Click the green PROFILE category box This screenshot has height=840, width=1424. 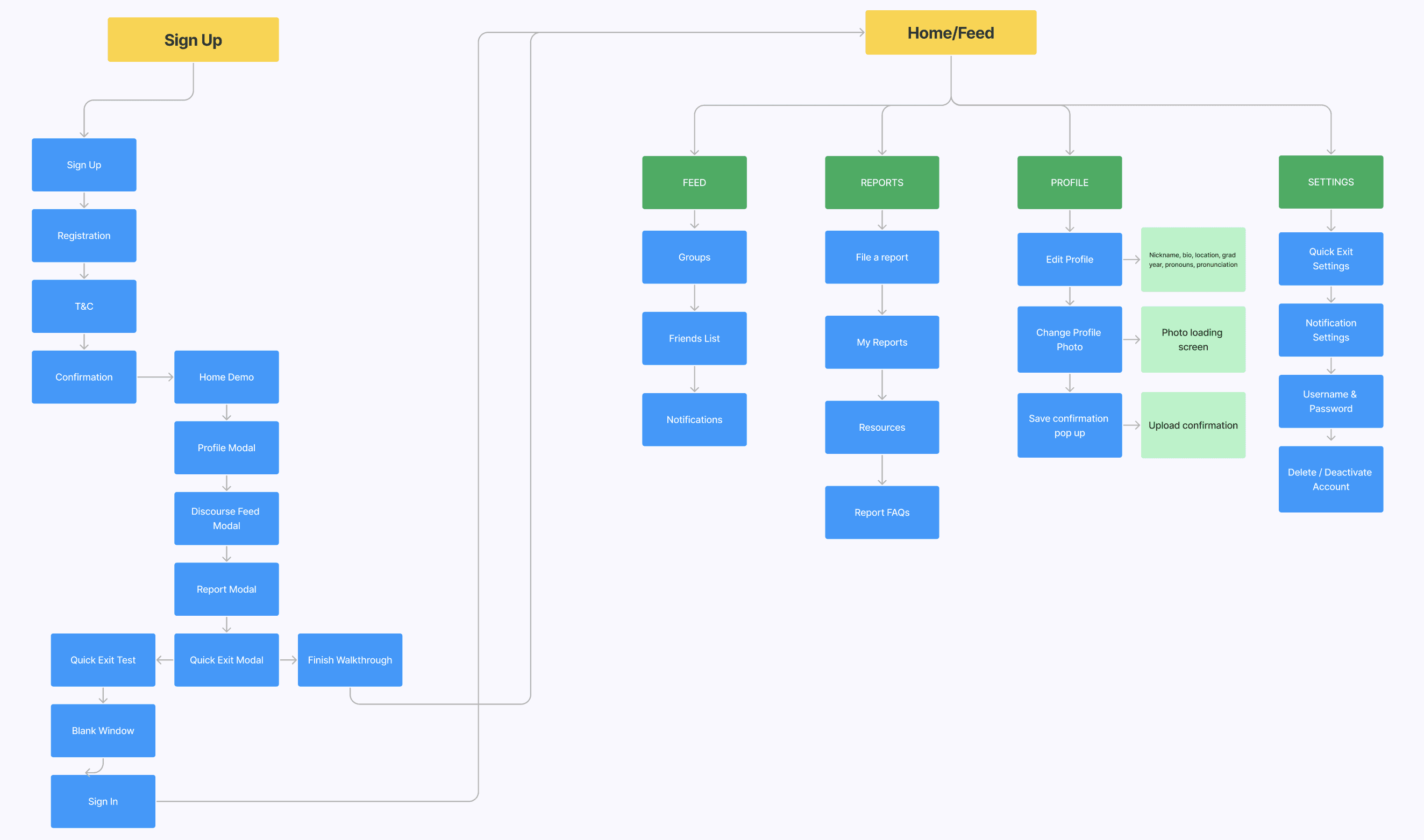coord(1069,182)
